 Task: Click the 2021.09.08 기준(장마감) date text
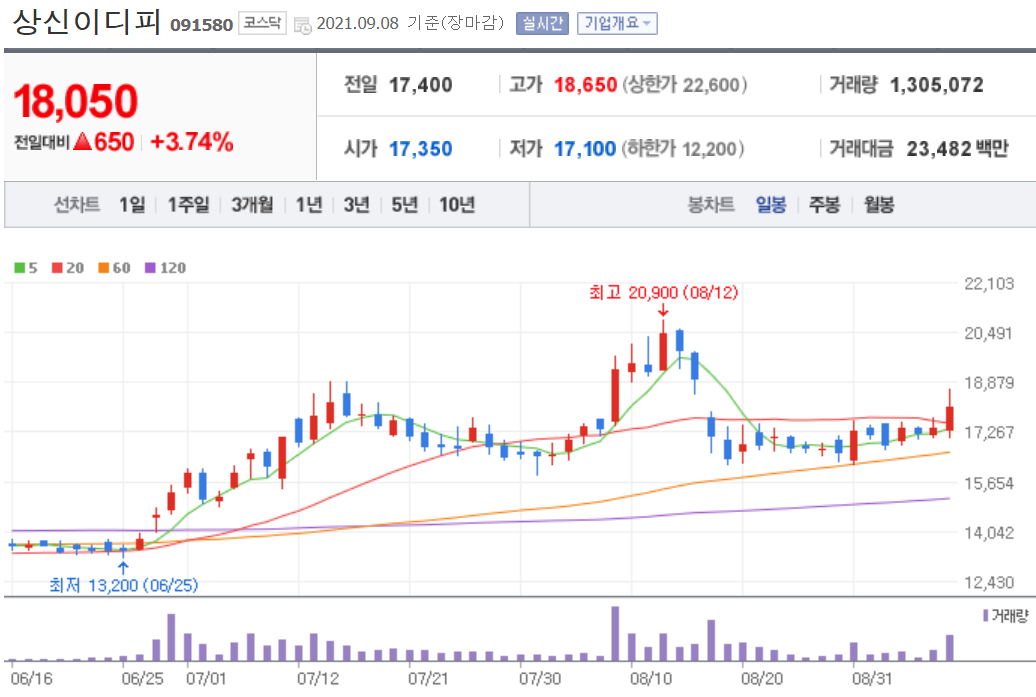[410, 23]
